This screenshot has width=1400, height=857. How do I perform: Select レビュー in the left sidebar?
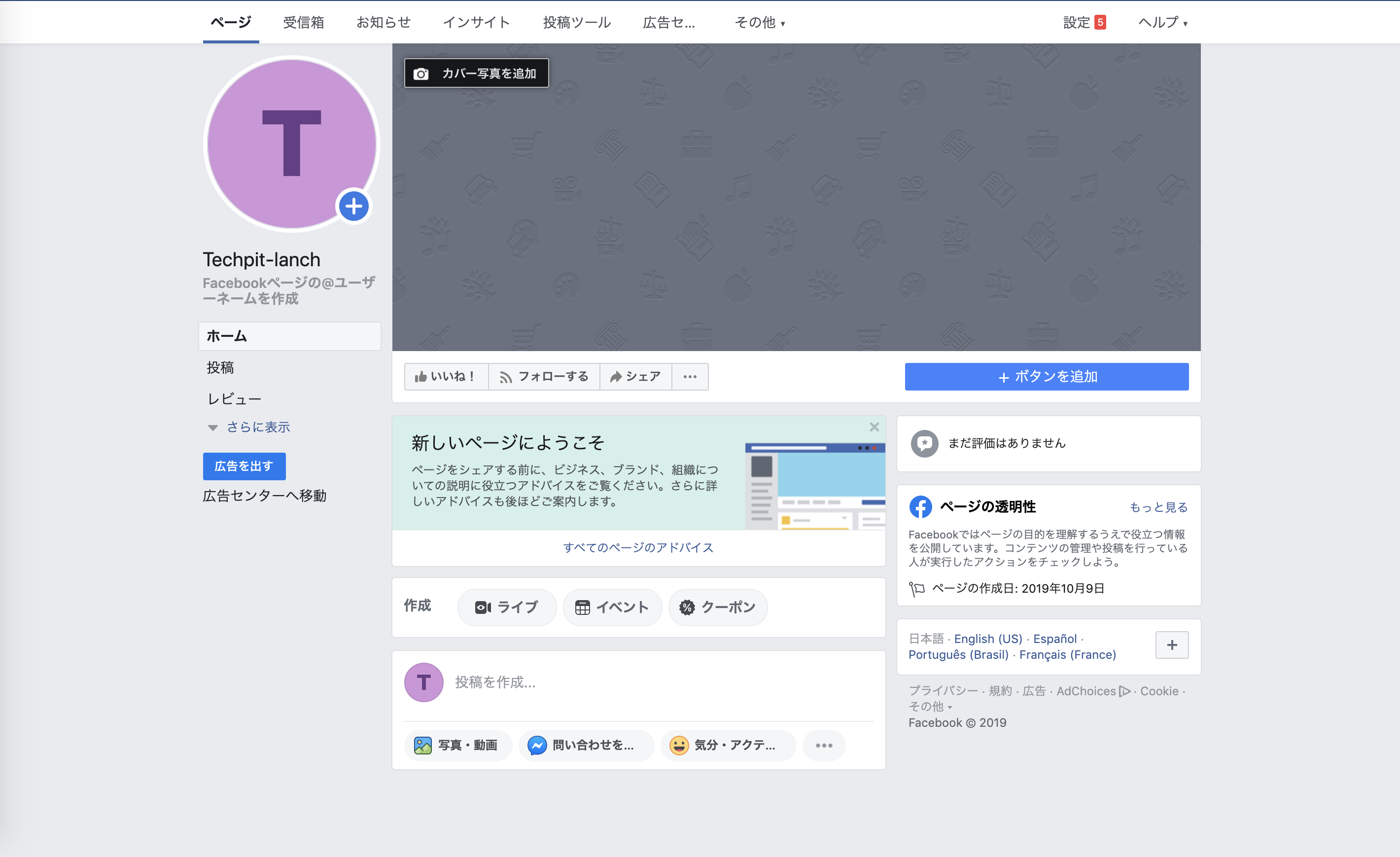tap(234, 399)
